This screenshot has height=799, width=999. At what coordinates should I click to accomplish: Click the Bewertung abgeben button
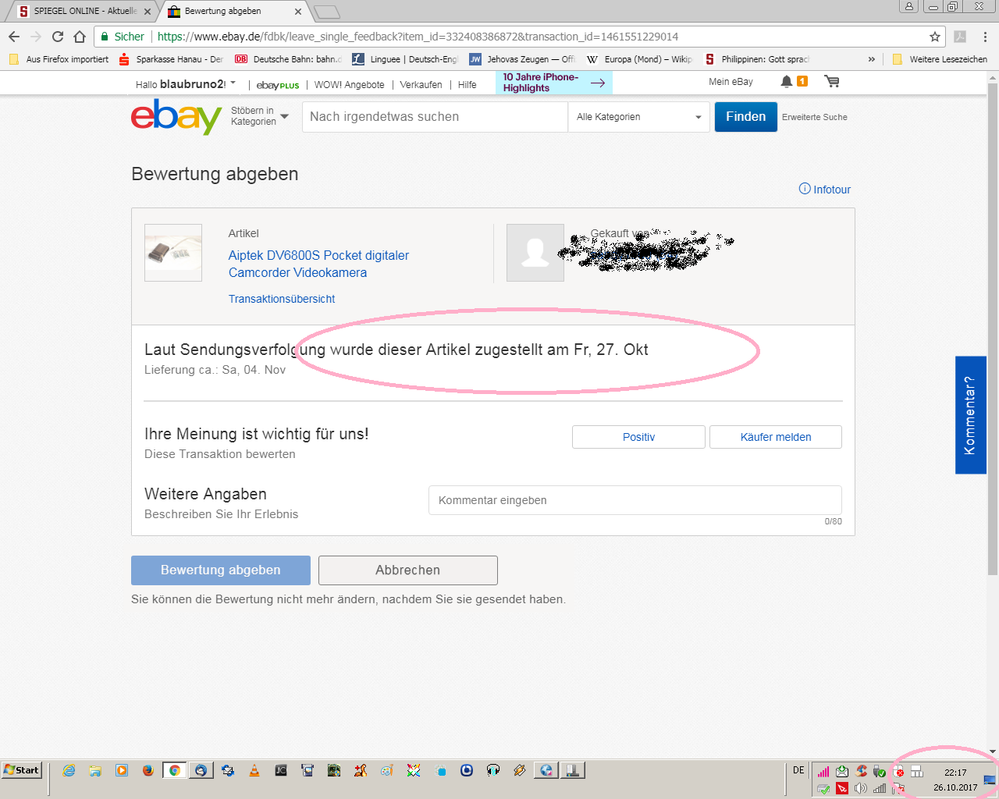(x=220, y=570)
